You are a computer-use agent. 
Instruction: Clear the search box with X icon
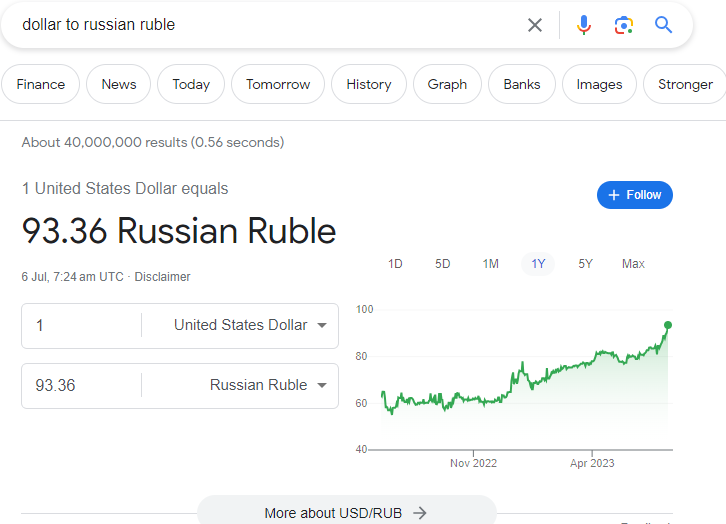(535, 25)
